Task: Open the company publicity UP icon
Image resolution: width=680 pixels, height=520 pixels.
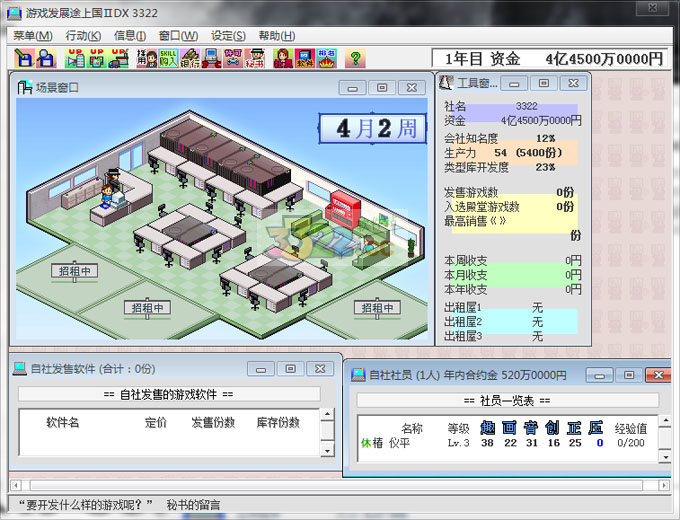Action: click(75, 58)
